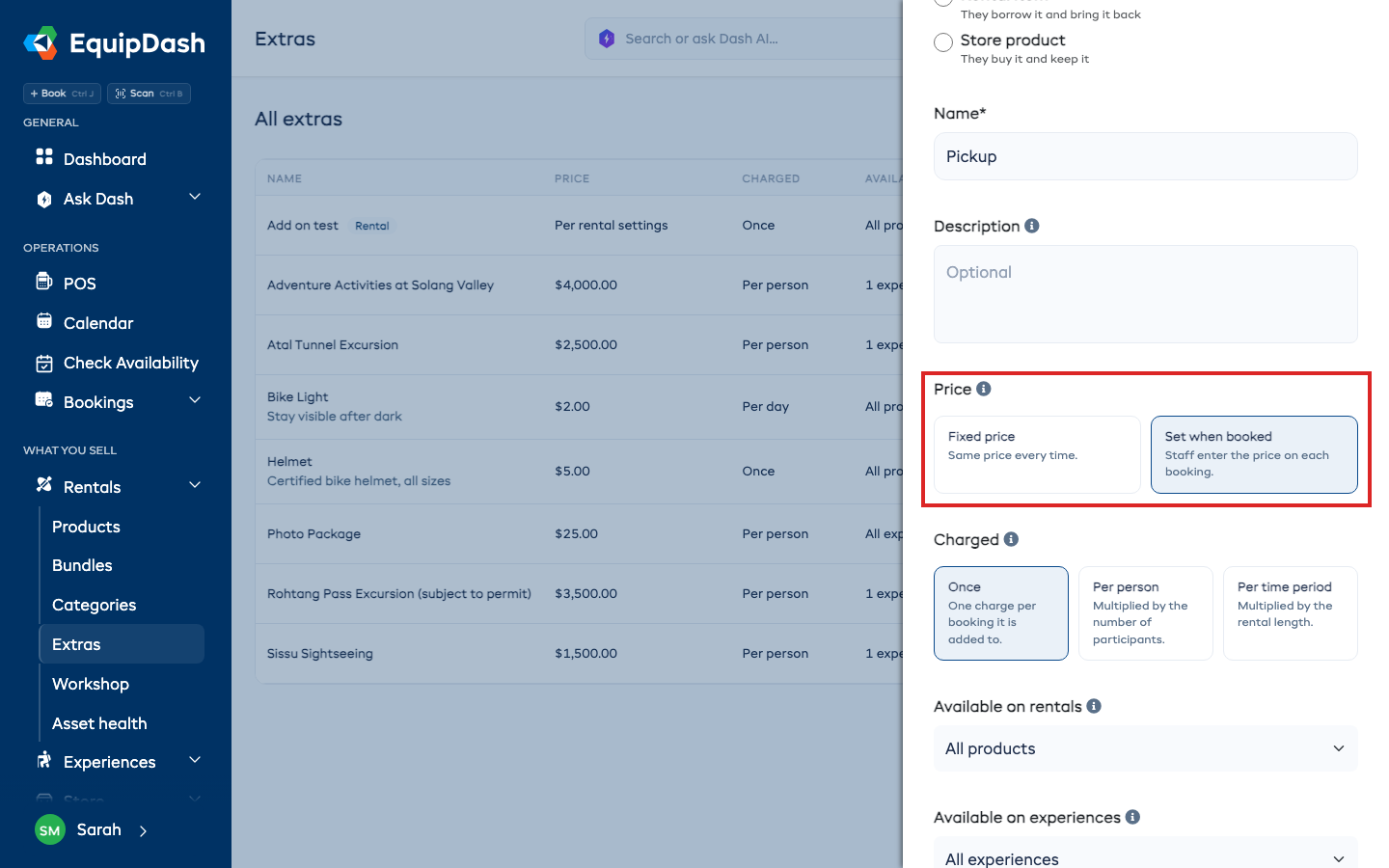Click the Description info icon

[x=1032, y=226]
